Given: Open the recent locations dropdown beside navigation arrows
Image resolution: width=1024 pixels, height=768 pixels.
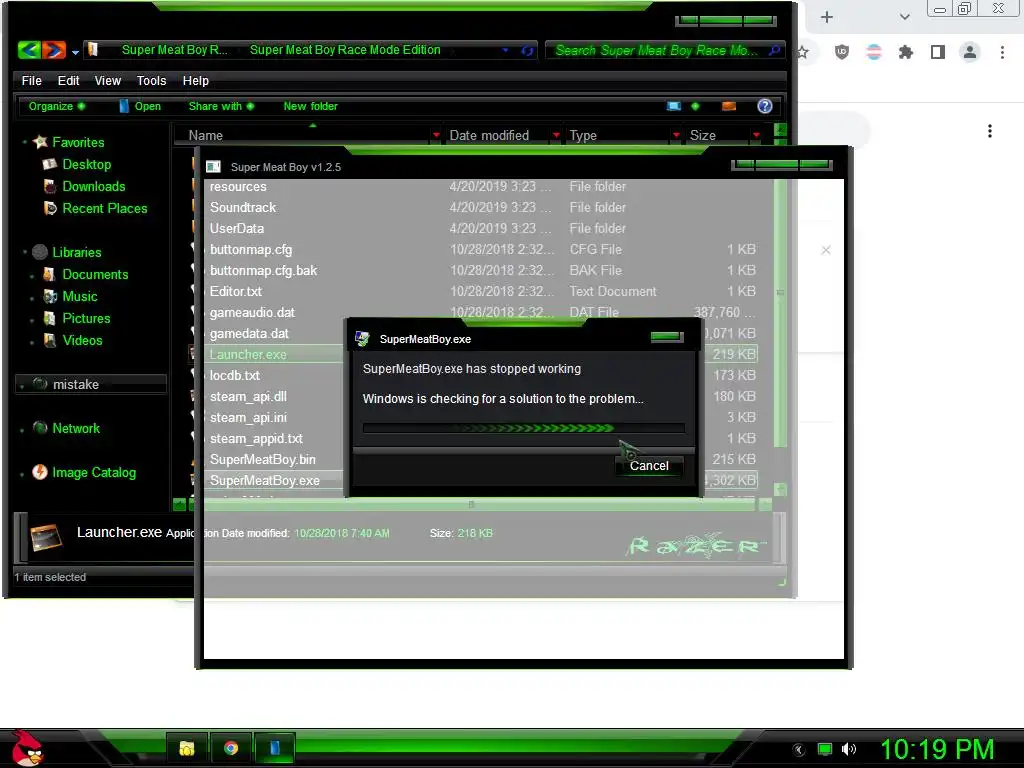Looking at the screenshot, I should (x=75, y=52).
